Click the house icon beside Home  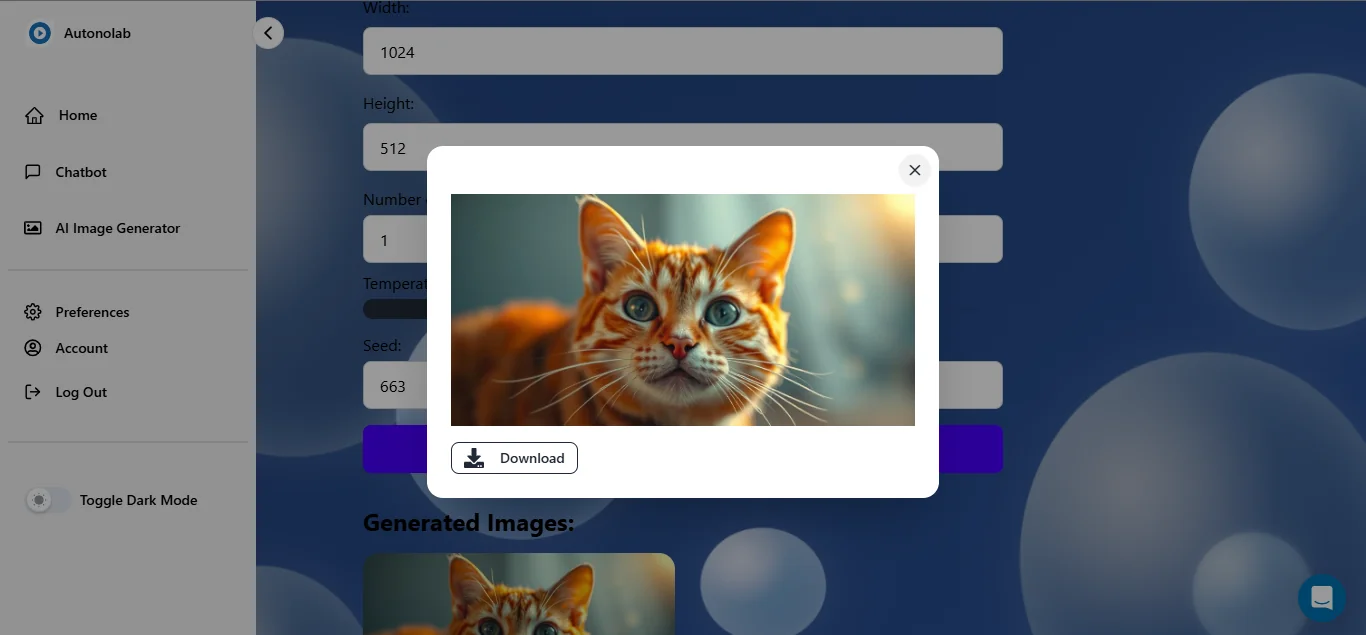tap(34, 115)
